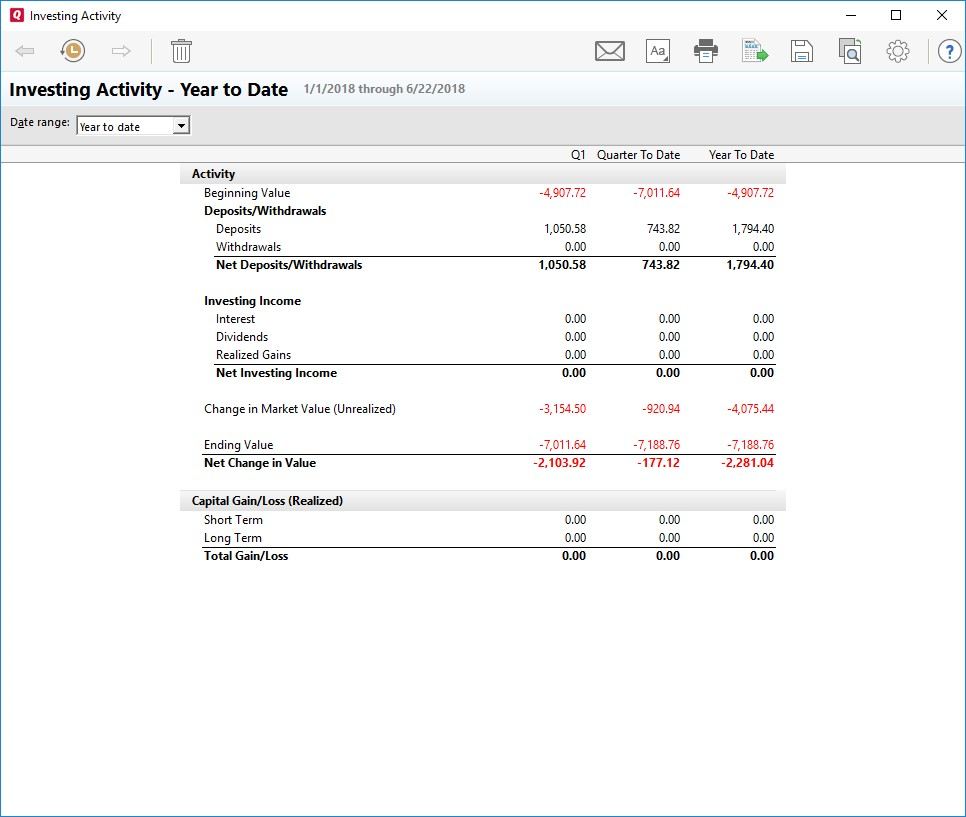The height and width of the screenshot is (817, 966).
Task: Open customize settings with the gear icon
Action: click(x=897, y=51)
